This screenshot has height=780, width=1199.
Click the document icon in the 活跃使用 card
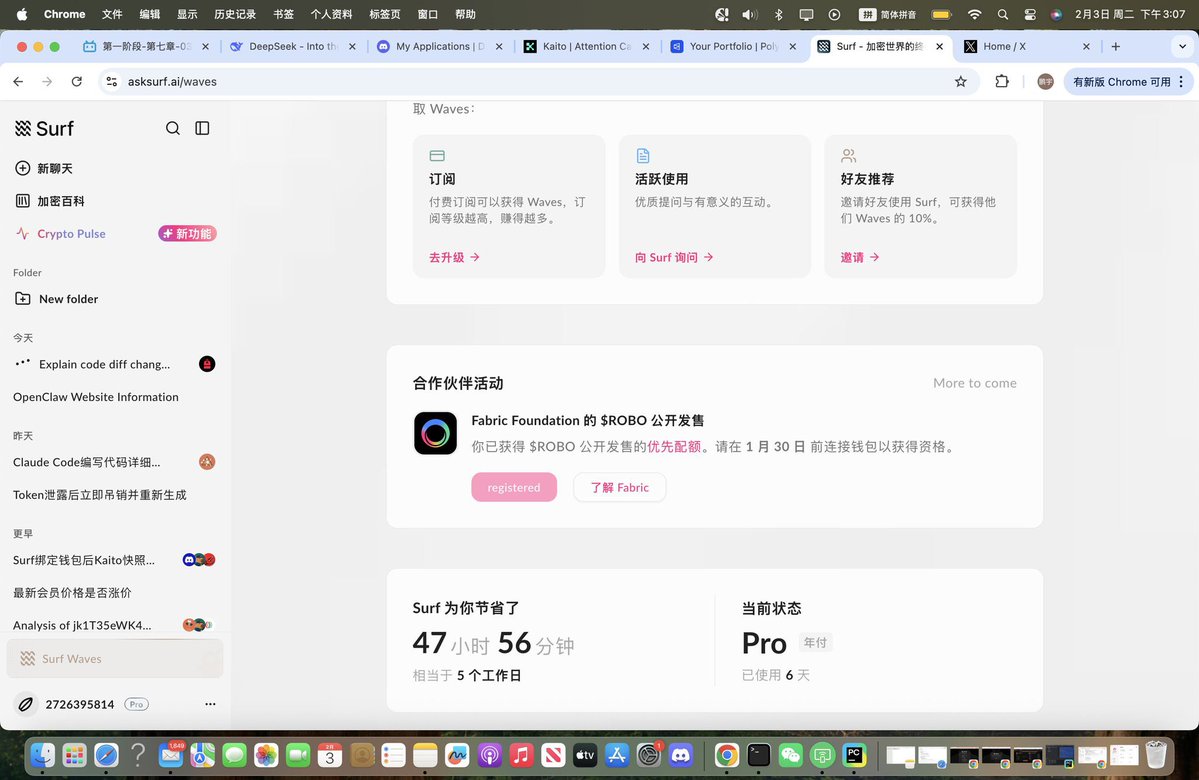click(x=643, y=156)
